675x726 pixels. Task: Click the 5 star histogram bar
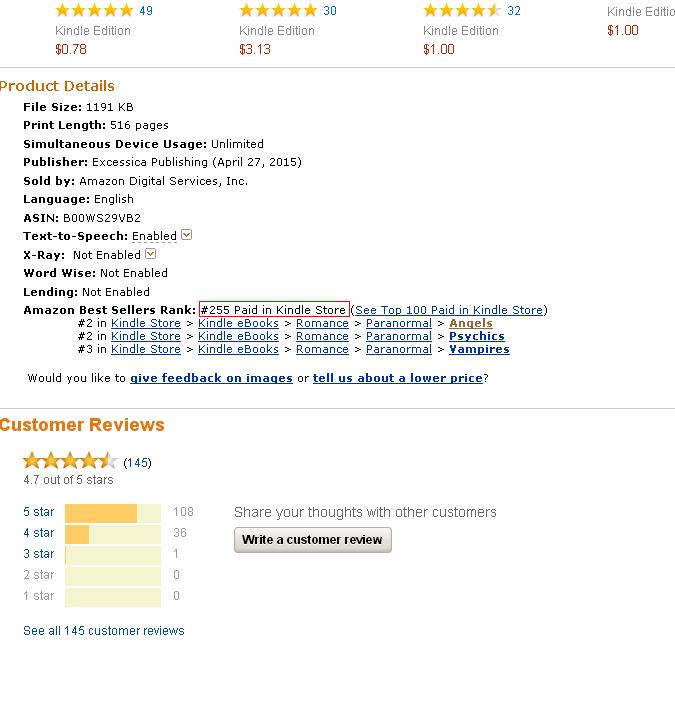click(x=112, y=513)
